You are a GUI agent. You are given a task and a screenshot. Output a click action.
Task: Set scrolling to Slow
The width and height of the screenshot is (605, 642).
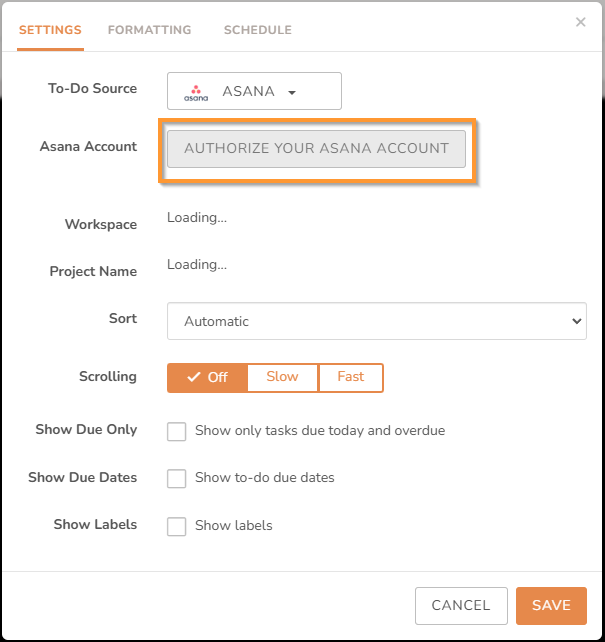[282, 378]
